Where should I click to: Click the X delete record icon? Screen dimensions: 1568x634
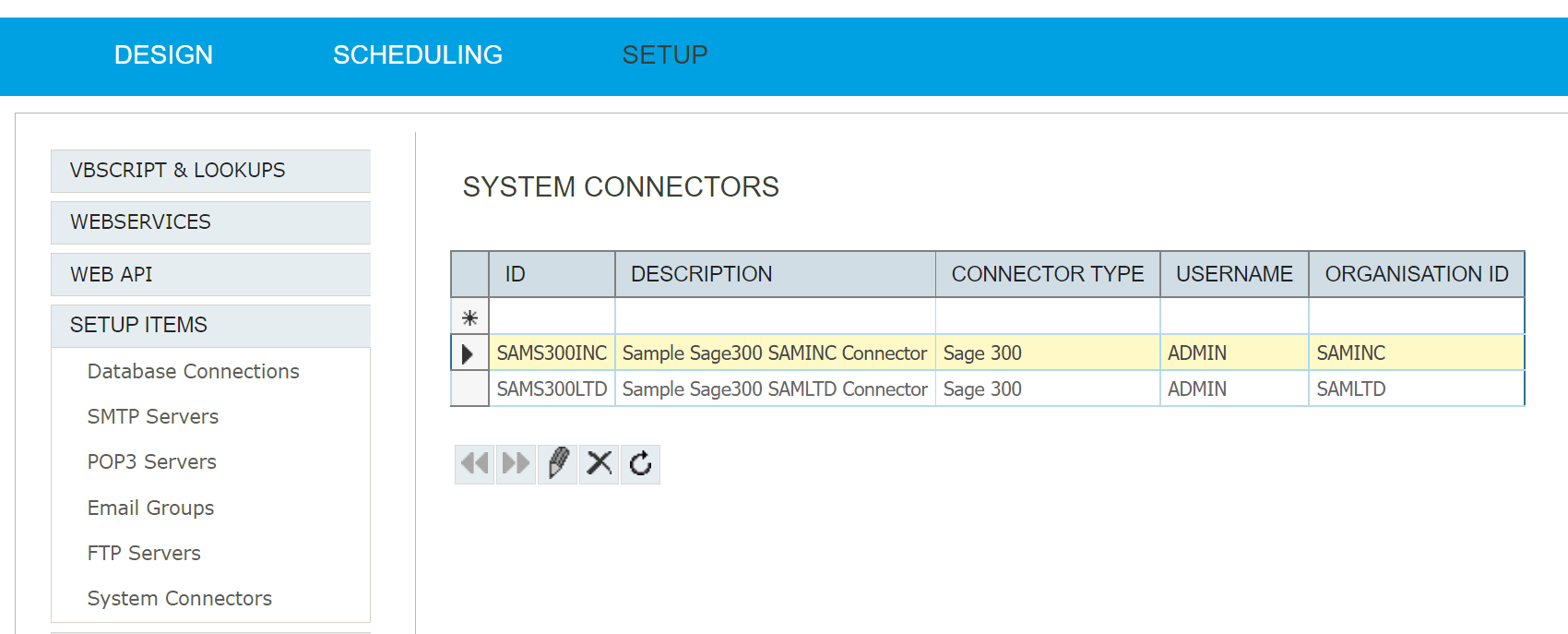click(600, 463)
